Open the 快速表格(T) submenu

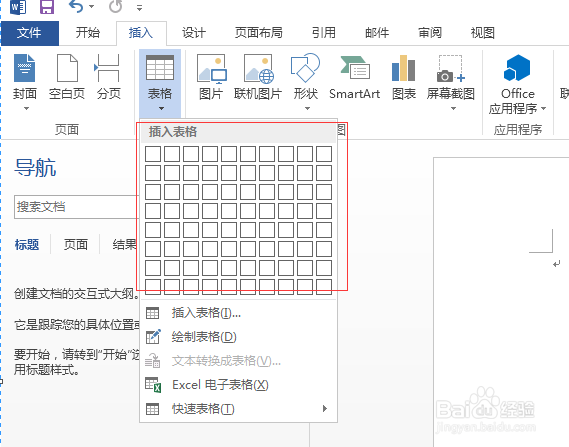(239, 409)
